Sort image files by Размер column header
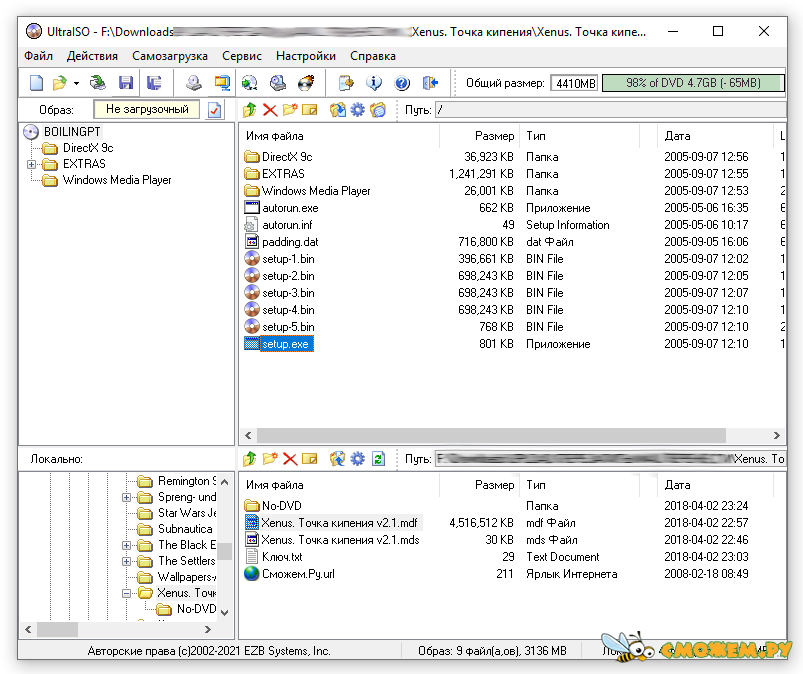Viewport: 803px width, 674px height. pyautogui.click(x=479, y=136)
